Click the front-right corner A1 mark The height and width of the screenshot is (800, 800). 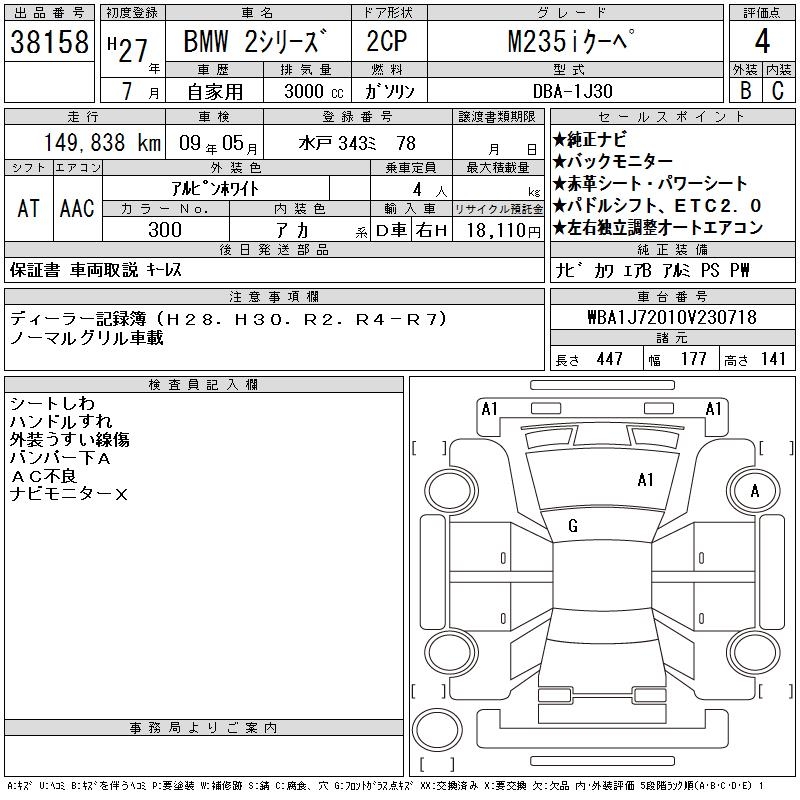[x=714, y=409]
